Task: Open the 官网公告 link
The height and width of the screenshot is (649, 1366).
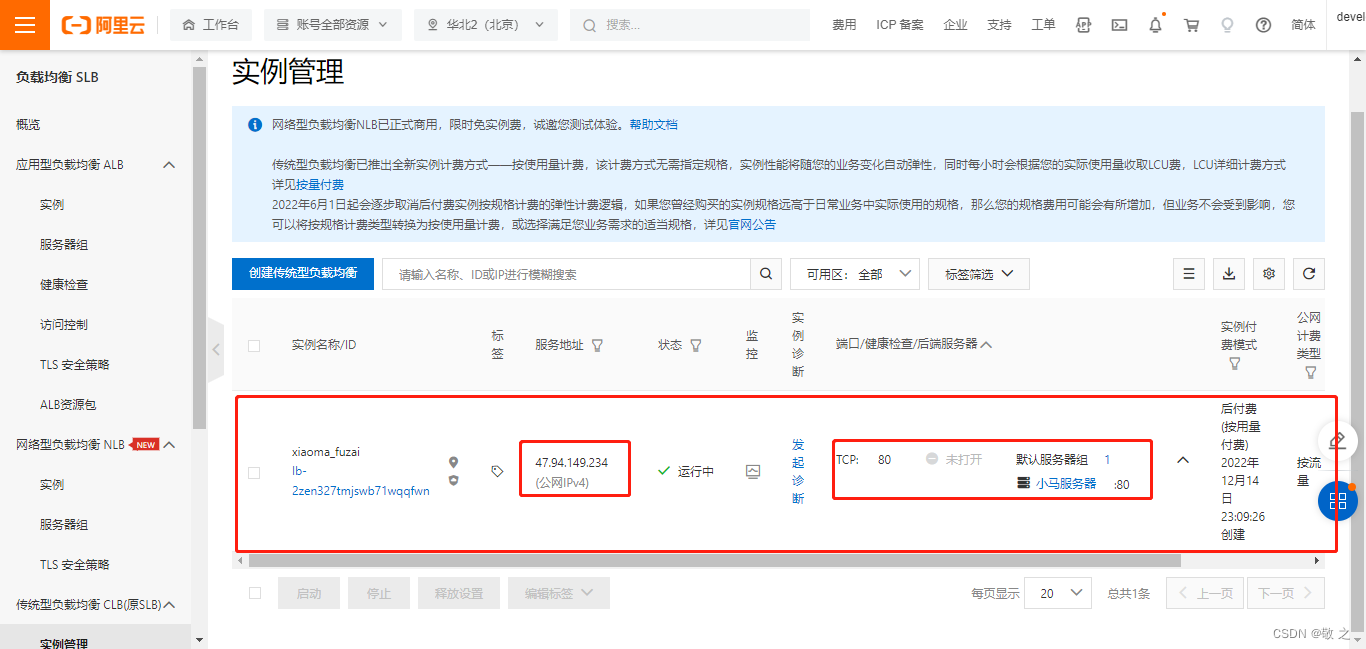Action: point(752,225)
